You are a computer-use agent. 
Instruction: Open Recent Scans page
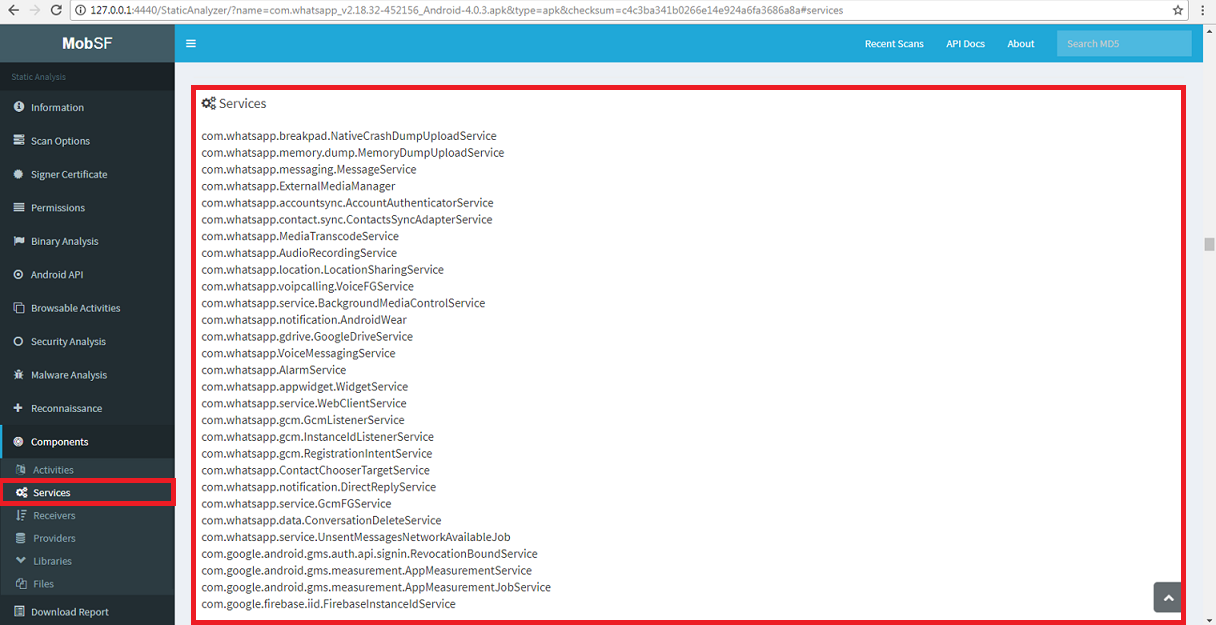pyautogui.click(x=894, y=44)
